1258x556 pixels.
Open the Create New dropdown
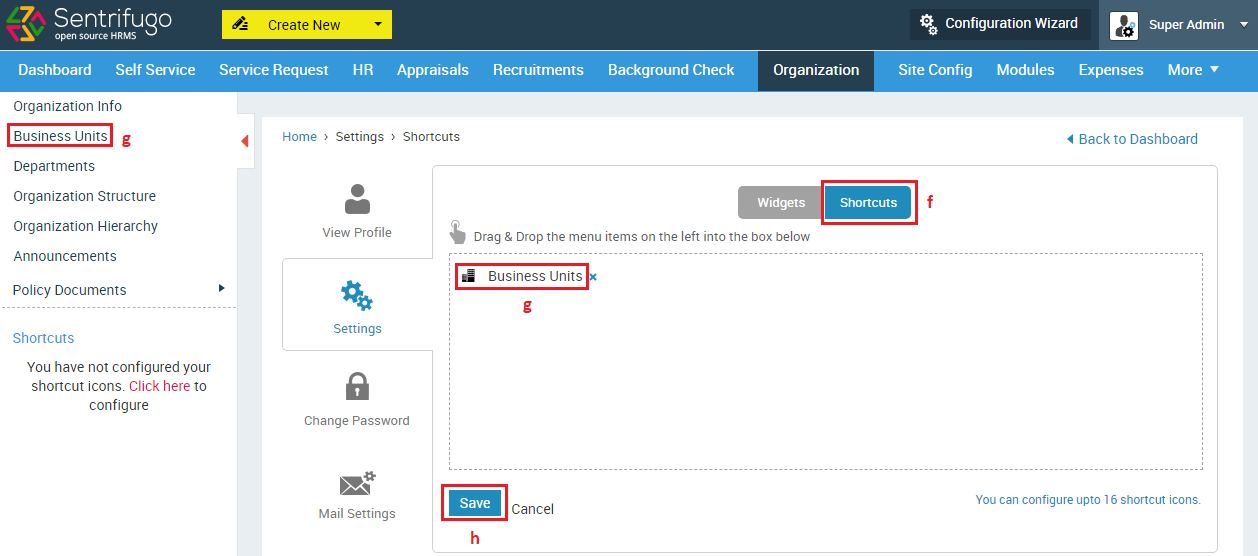(307, 24)
